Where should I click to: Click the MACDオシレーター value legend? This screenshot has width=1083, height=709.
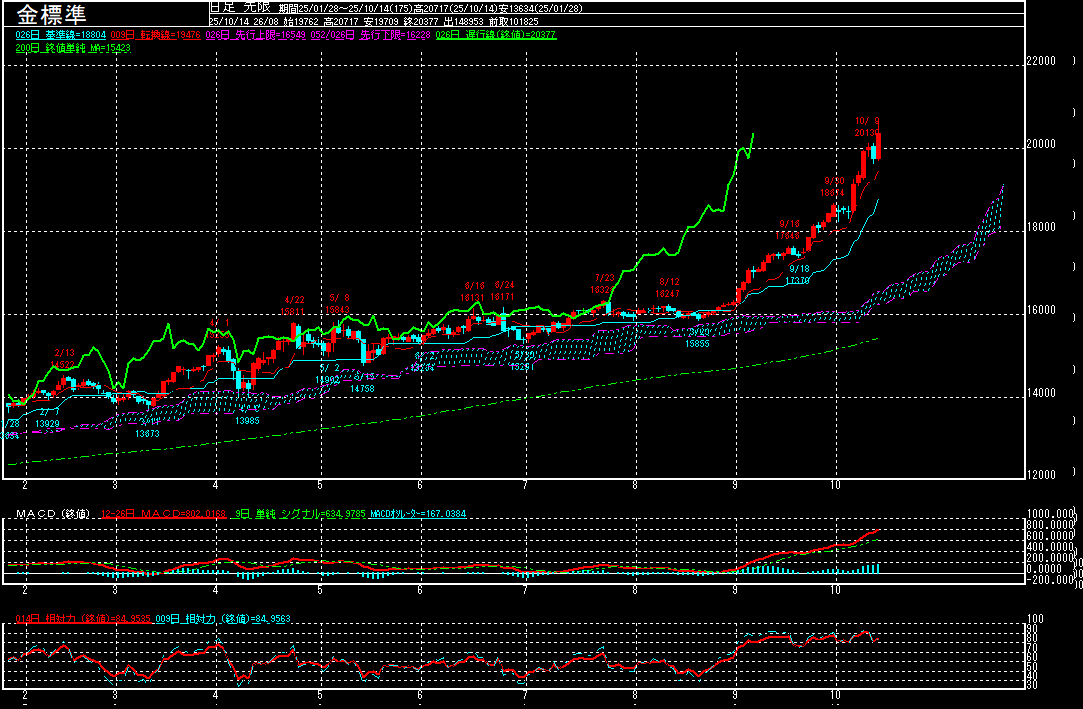(x=416, y=514)
